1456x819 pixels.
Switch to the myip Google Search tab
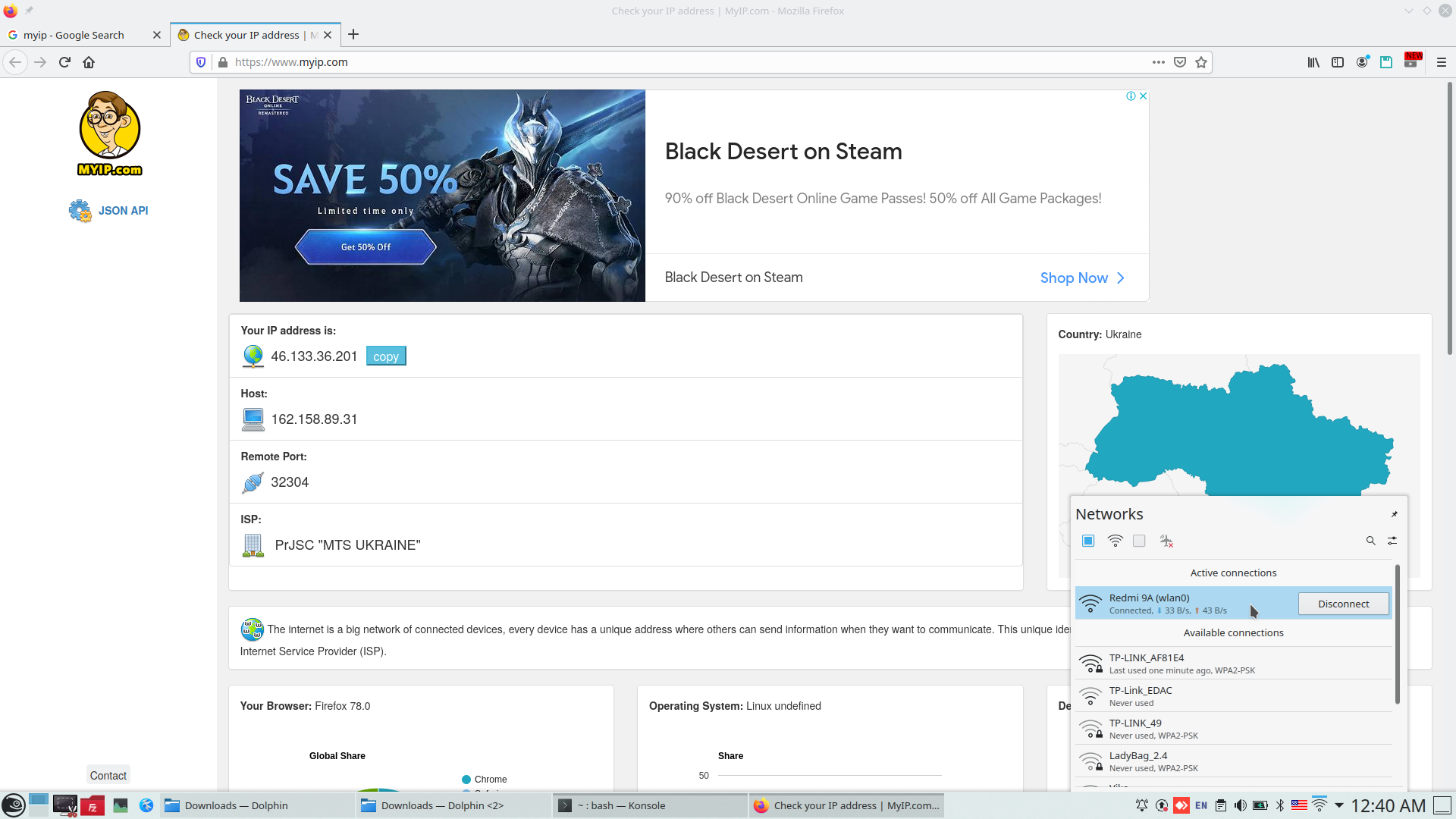click(x=74, y=35)
